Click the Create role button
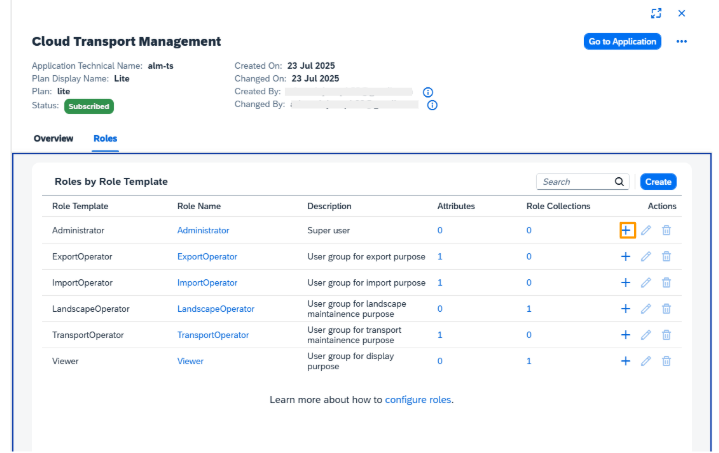 pos(658,182)
